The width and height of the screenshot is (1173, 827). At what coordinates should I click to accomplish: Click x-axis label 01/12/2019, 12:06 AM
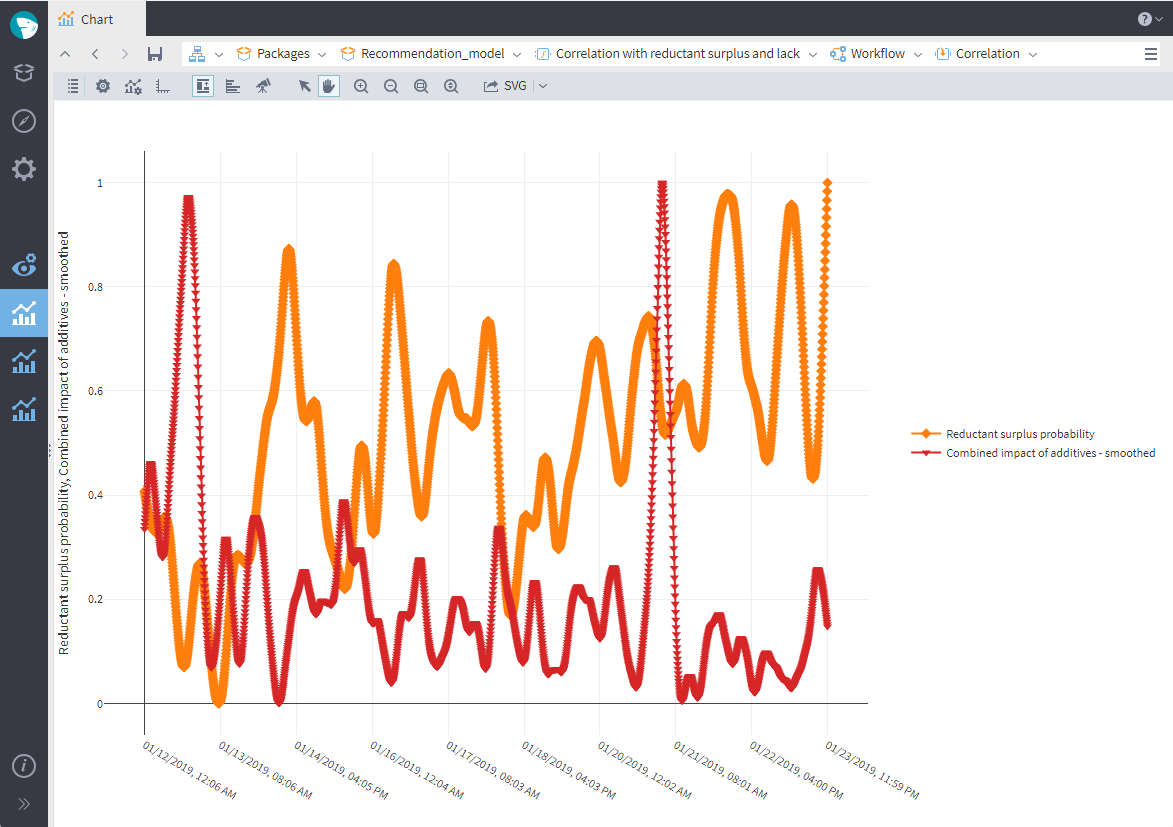click(189, 770)
